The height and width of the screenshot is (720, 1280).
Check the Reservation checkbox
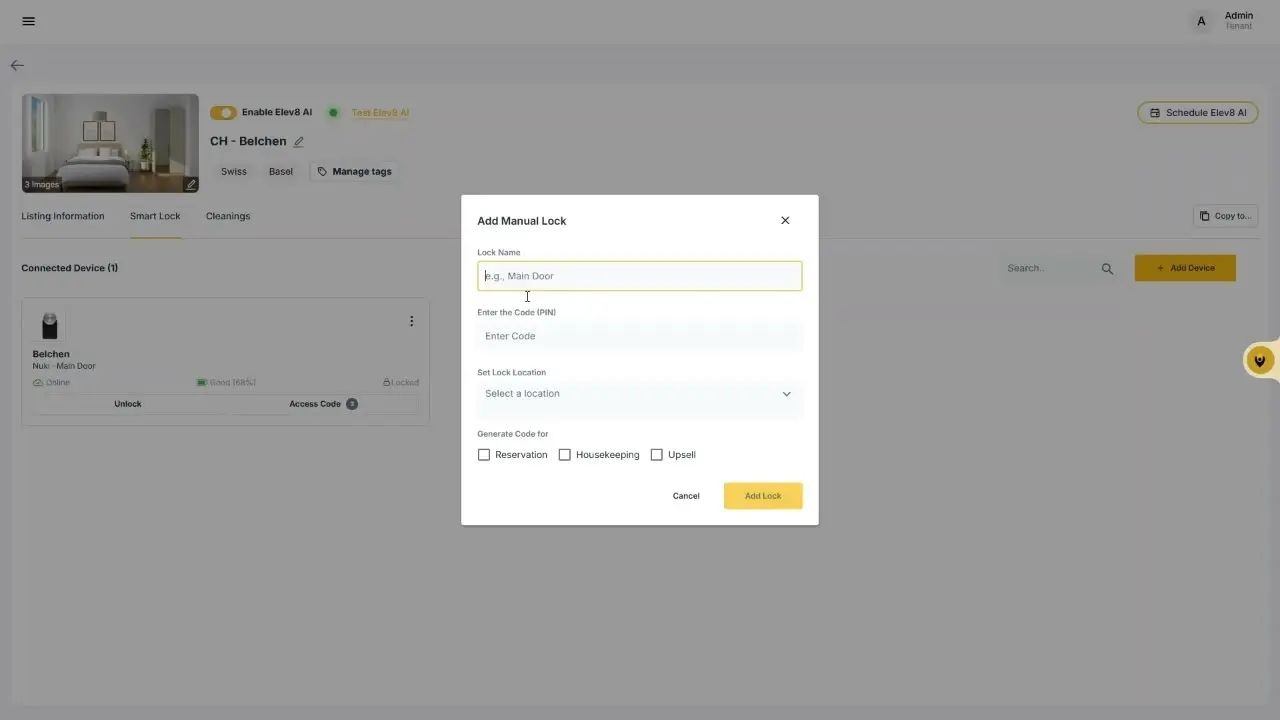[484, 455]
